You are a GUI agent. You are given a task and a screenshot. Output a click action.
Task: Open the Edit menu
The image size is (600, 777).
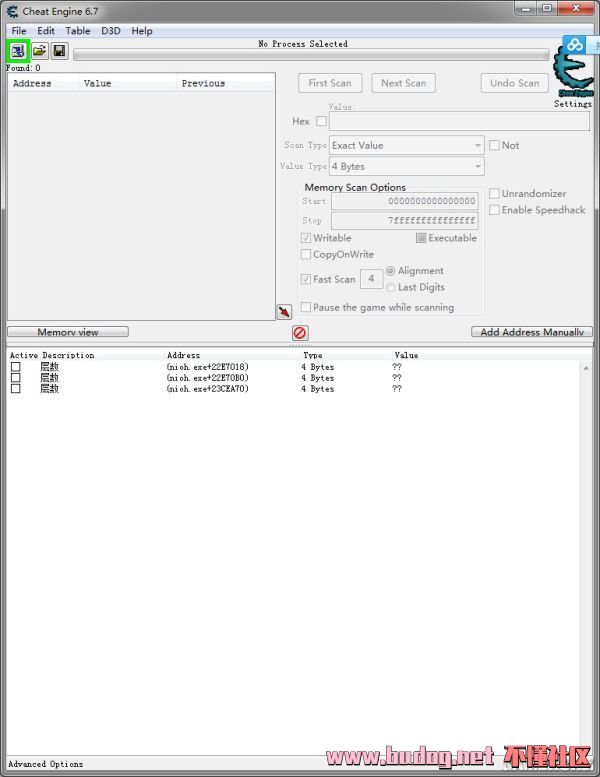click(x=46, y=31)
